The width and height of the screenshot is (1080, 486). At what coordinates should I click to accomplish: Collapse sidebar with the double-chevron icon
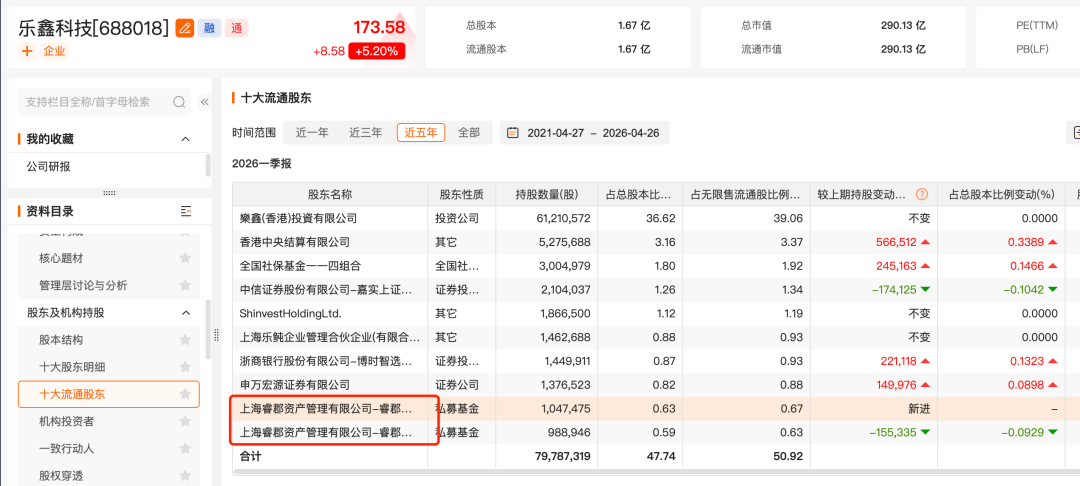point(205,102)
